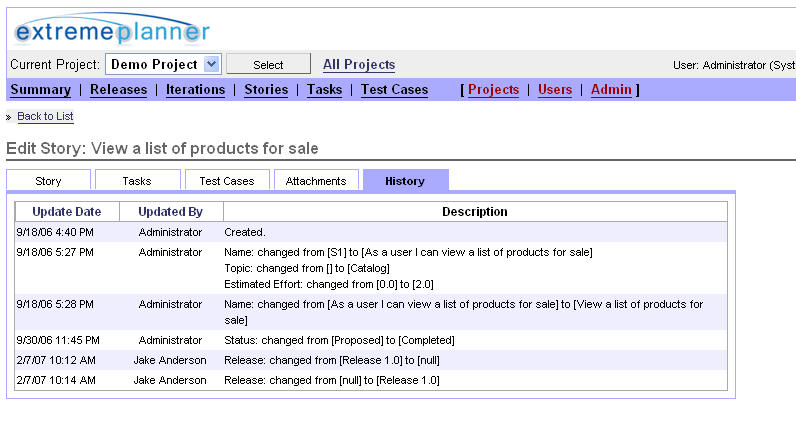Click the red Admin link

(611, 90)
